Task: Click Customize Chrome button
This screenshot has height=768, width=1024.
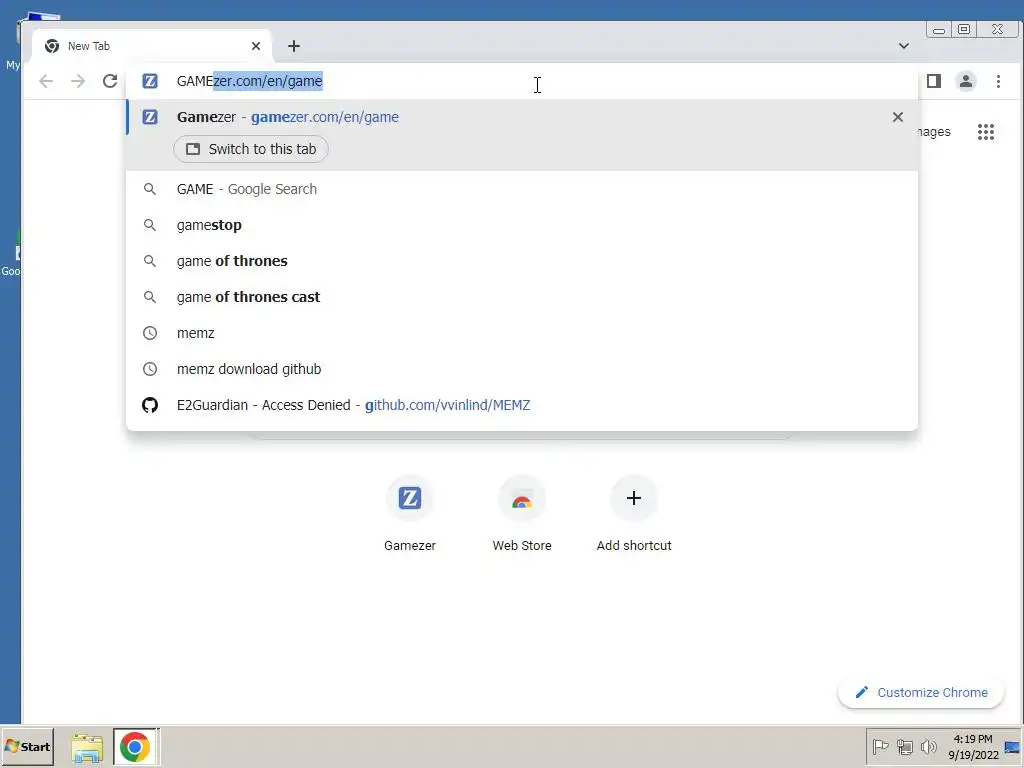Action: [921, 692]
